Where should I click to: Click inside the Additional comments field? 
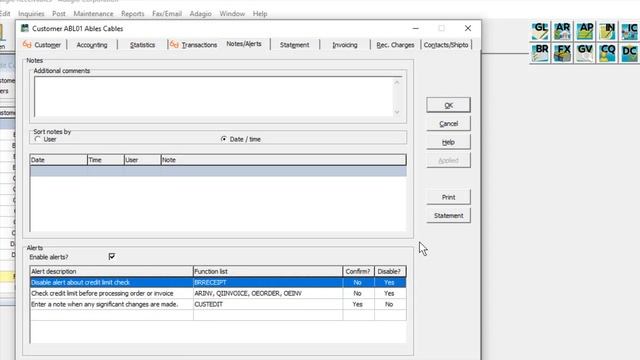point(213,97)
